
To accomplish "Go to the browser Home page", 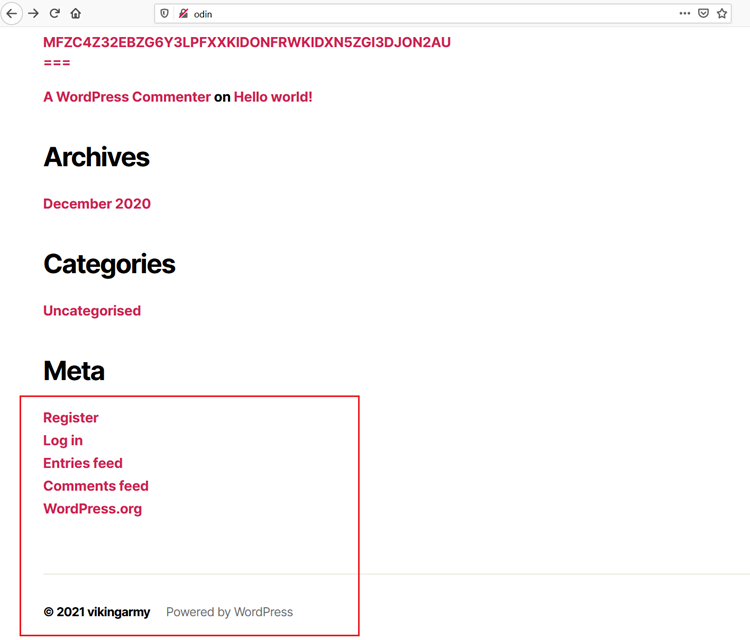I will point(76,14).
